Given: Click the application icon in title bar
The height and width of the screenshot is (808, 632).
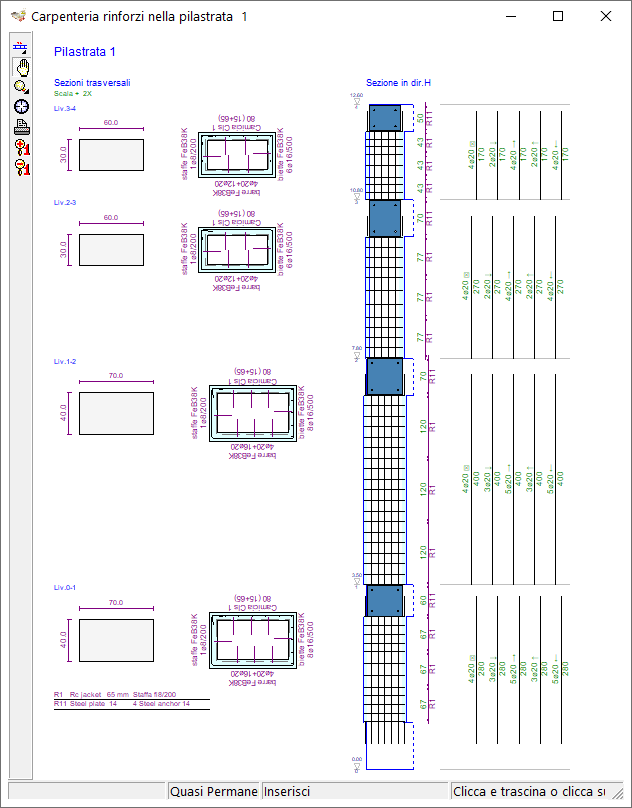Looking at the screenshot, I should pyautogui.click(x=17, y=16).
